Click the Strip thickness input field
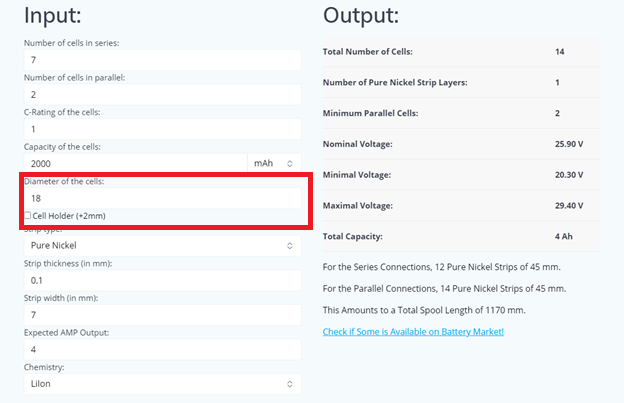Viewport: 624px width, 403px height. point(161,280)
